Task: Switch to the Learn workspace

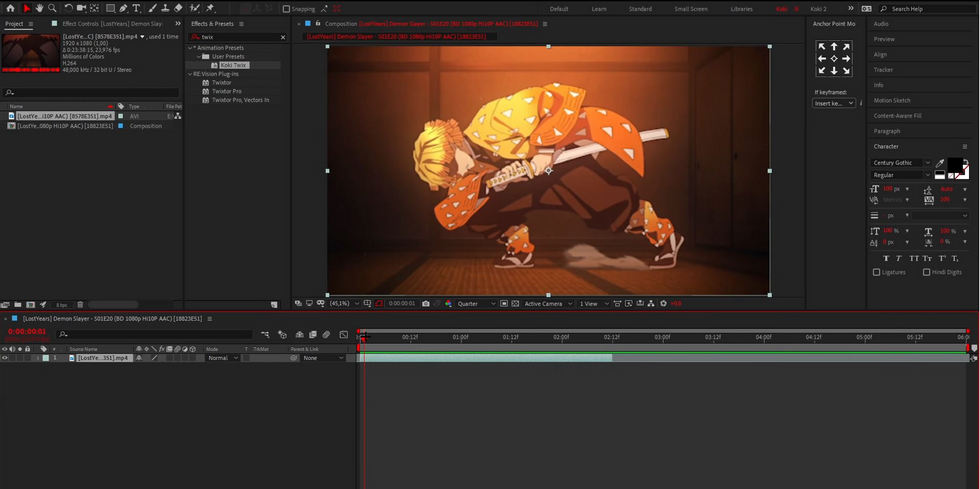Action: [x=599, y=9]
